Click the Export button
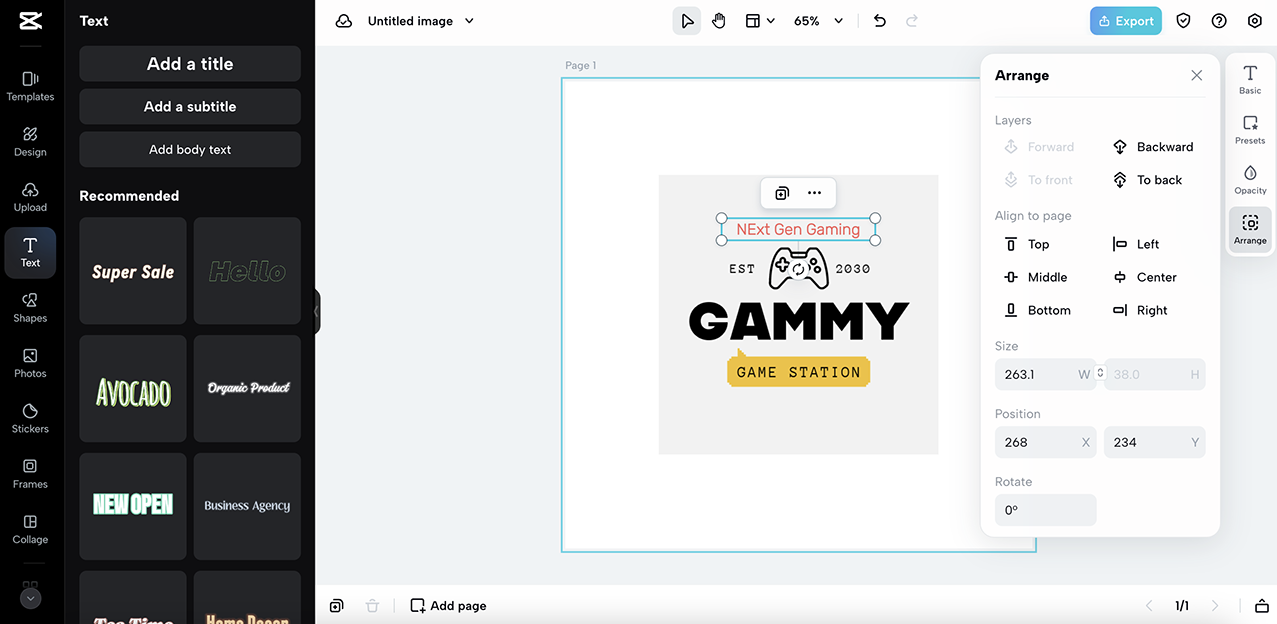The height and width of the screenshot is (624, 1277). [1126, 21]
